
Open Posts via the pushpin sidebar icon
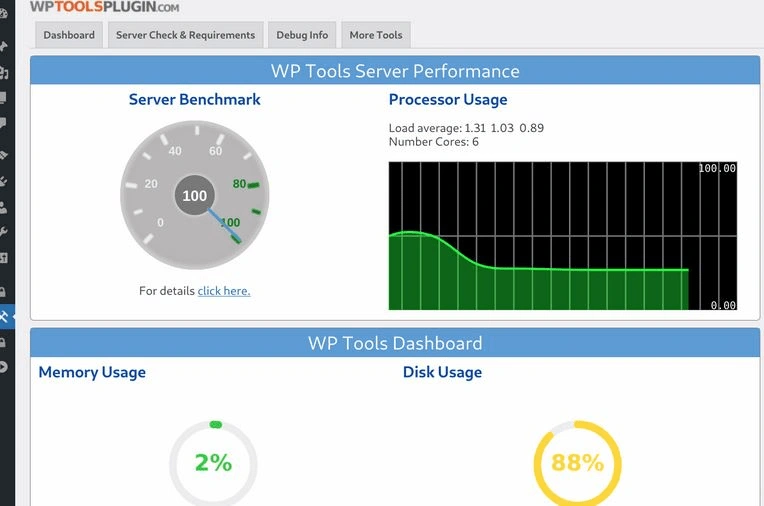(4, 46)
